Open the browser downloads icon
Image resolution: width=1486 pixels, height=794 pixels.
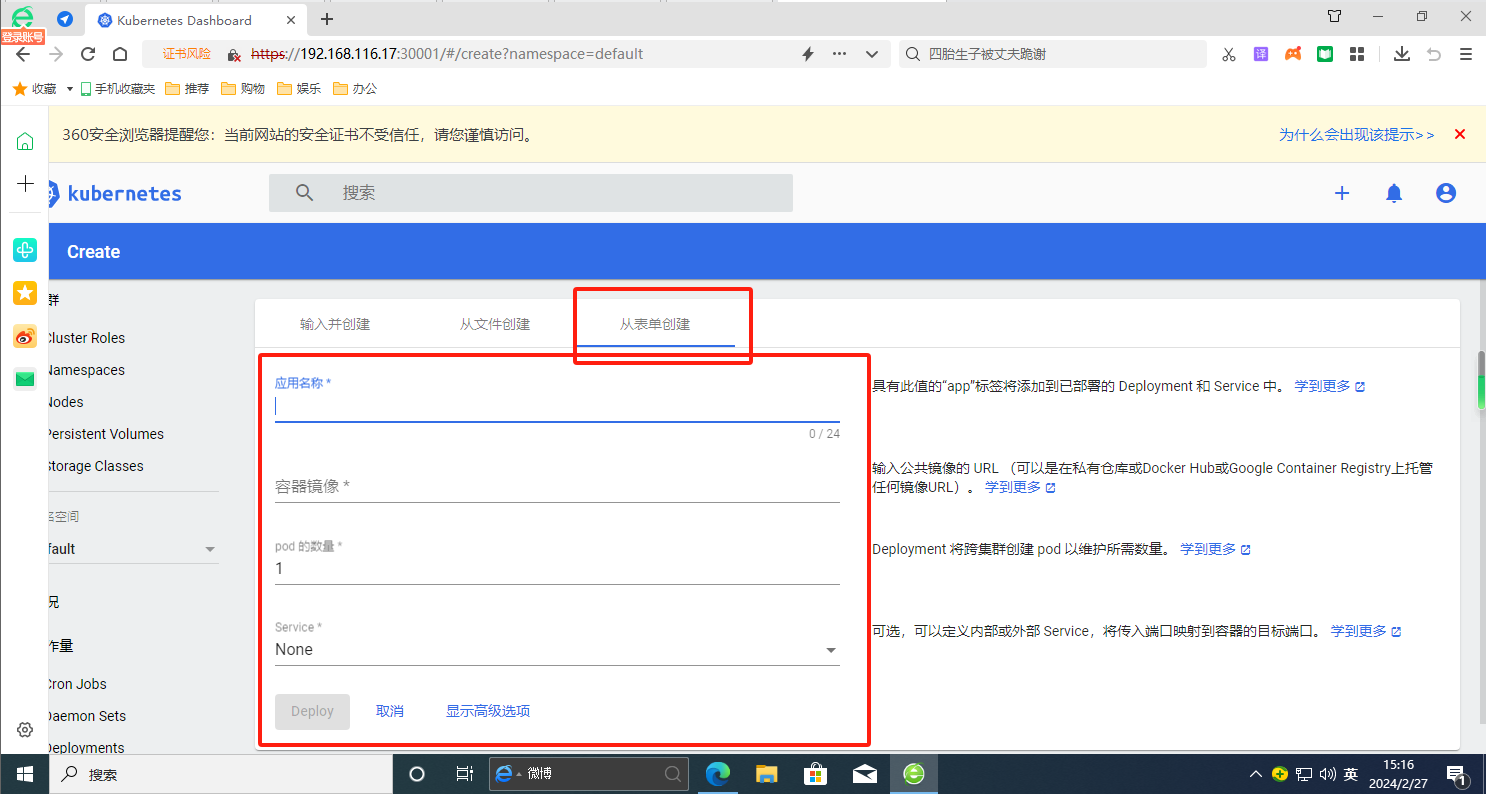(x=1402, y=54)
